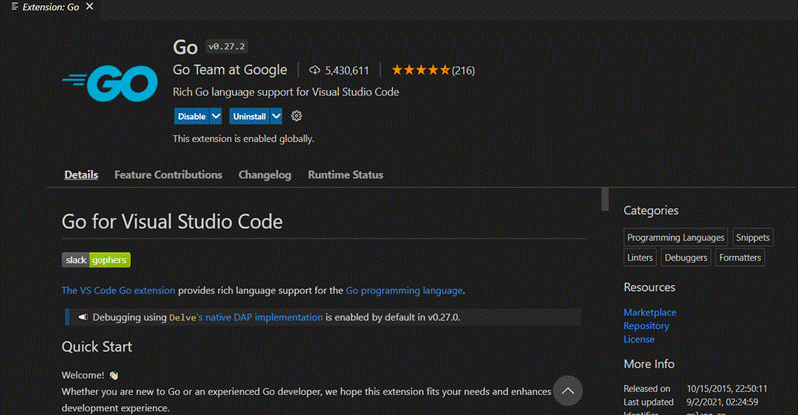
Task: Select the Runtime Status tab
Action: click(x=345, y=175)
